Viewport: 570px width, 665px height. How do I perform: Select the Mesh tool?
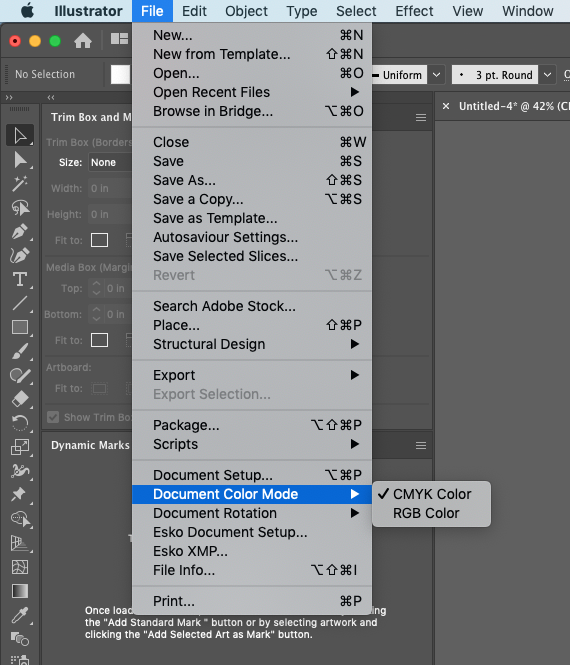20,567
